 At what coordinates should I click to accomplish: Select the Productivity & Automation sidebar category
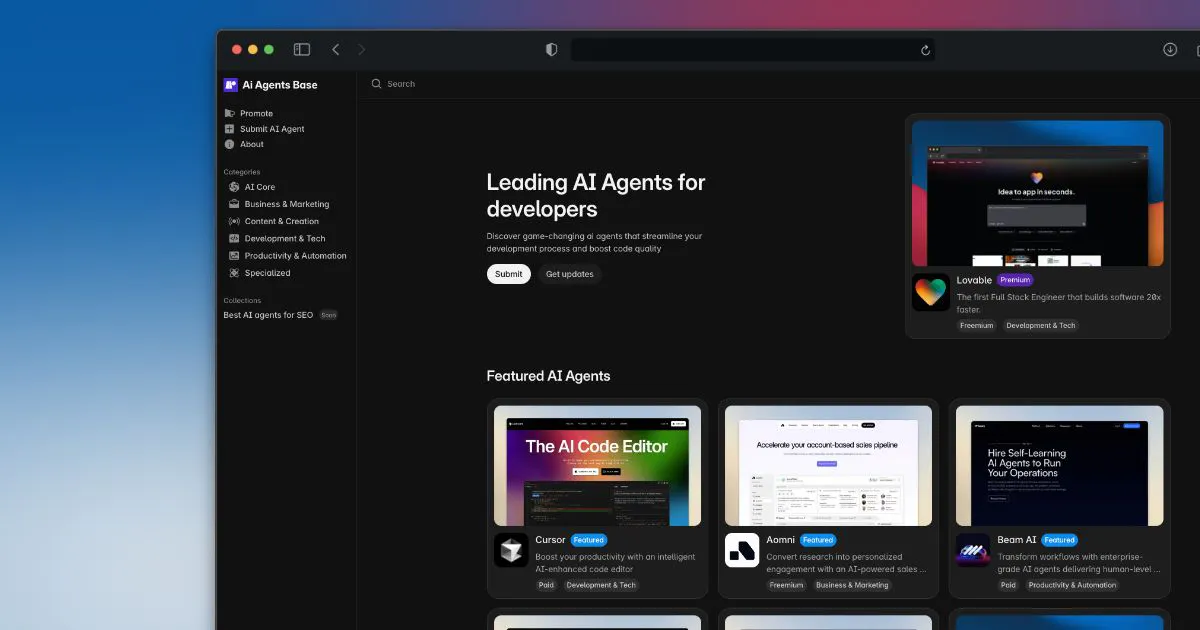click(296, 256)
